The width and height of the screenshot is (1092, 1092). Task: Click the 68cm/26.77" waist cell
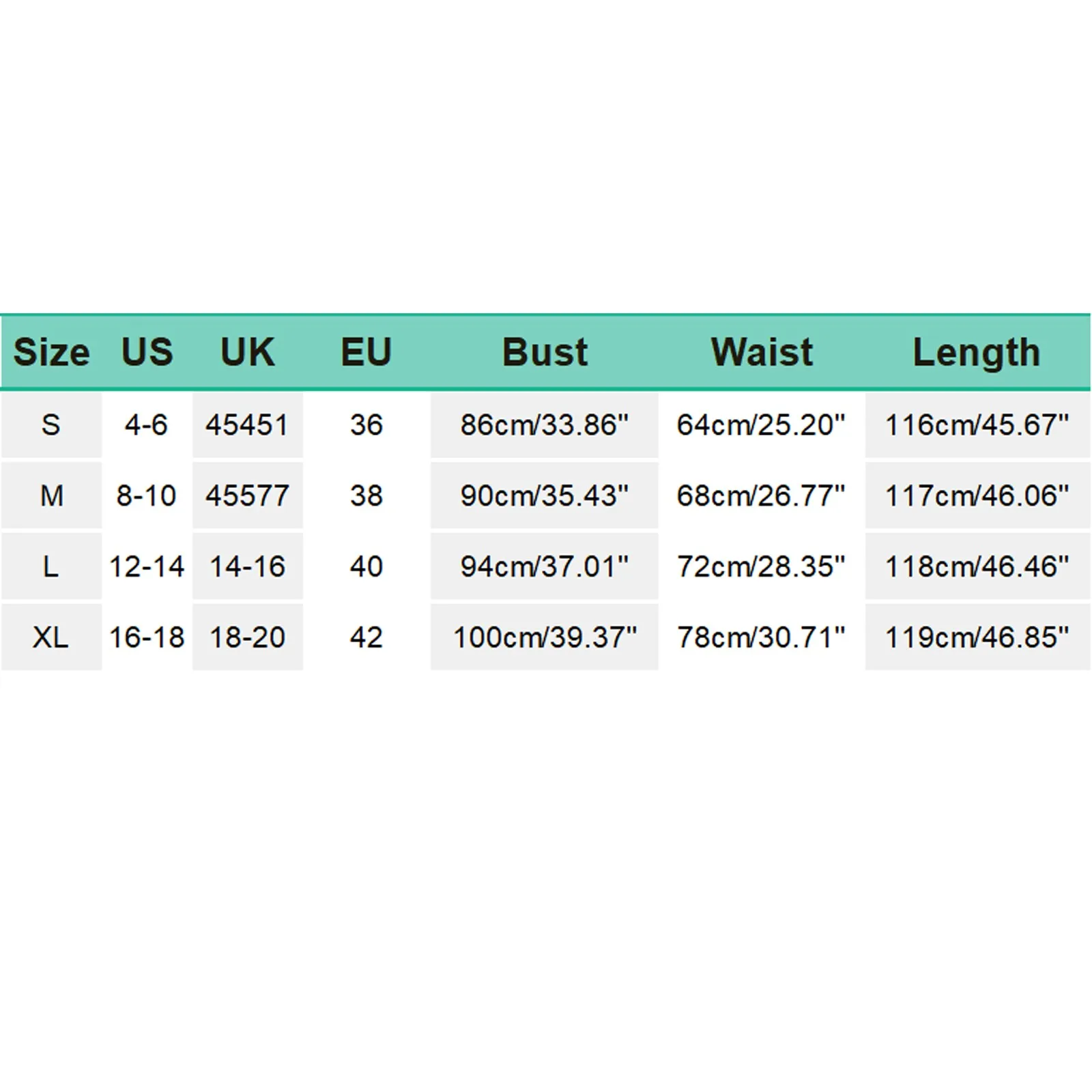[x=761, y=495]
